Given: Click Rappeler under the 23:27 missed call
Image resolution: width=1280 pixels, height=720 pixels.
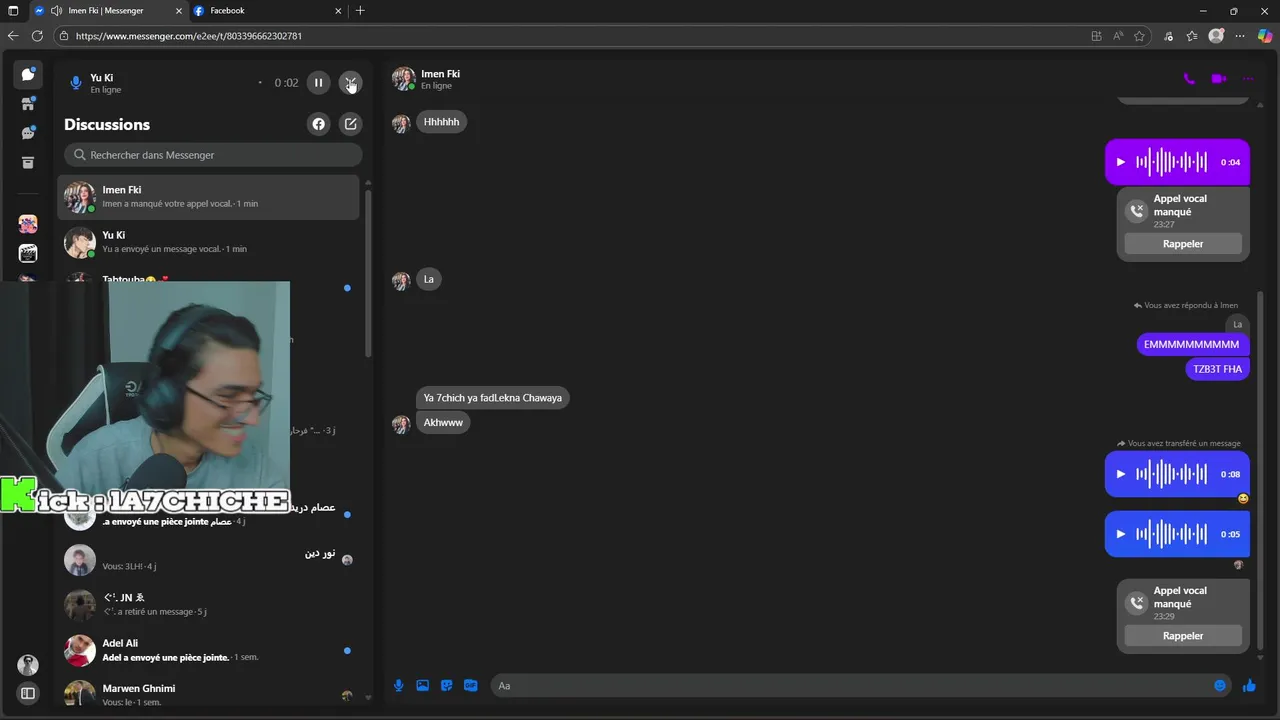Looking at the screenshot, I should click(x=1183, y=244).
